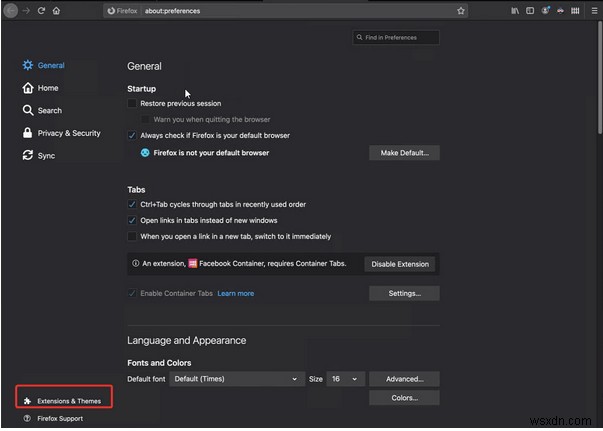
Task: Go to browser home page icon
Action: [x=56, y=11]
